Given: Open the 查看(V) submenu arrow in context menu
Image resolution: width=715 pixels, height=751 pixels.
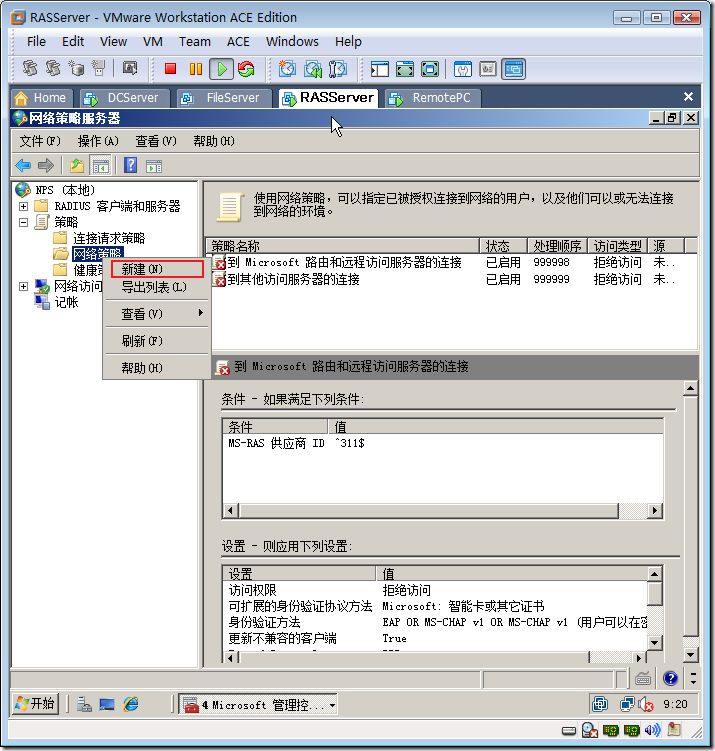Looking at the screenshot, I should [201, 313].
